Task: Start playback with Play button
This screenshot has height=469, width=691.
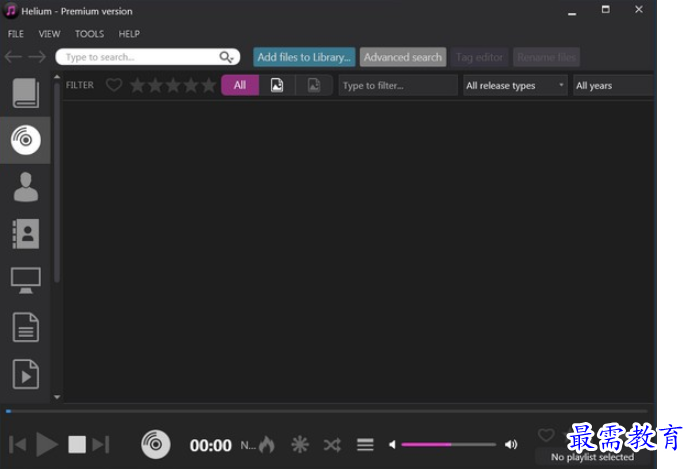Action: [47, 444]
